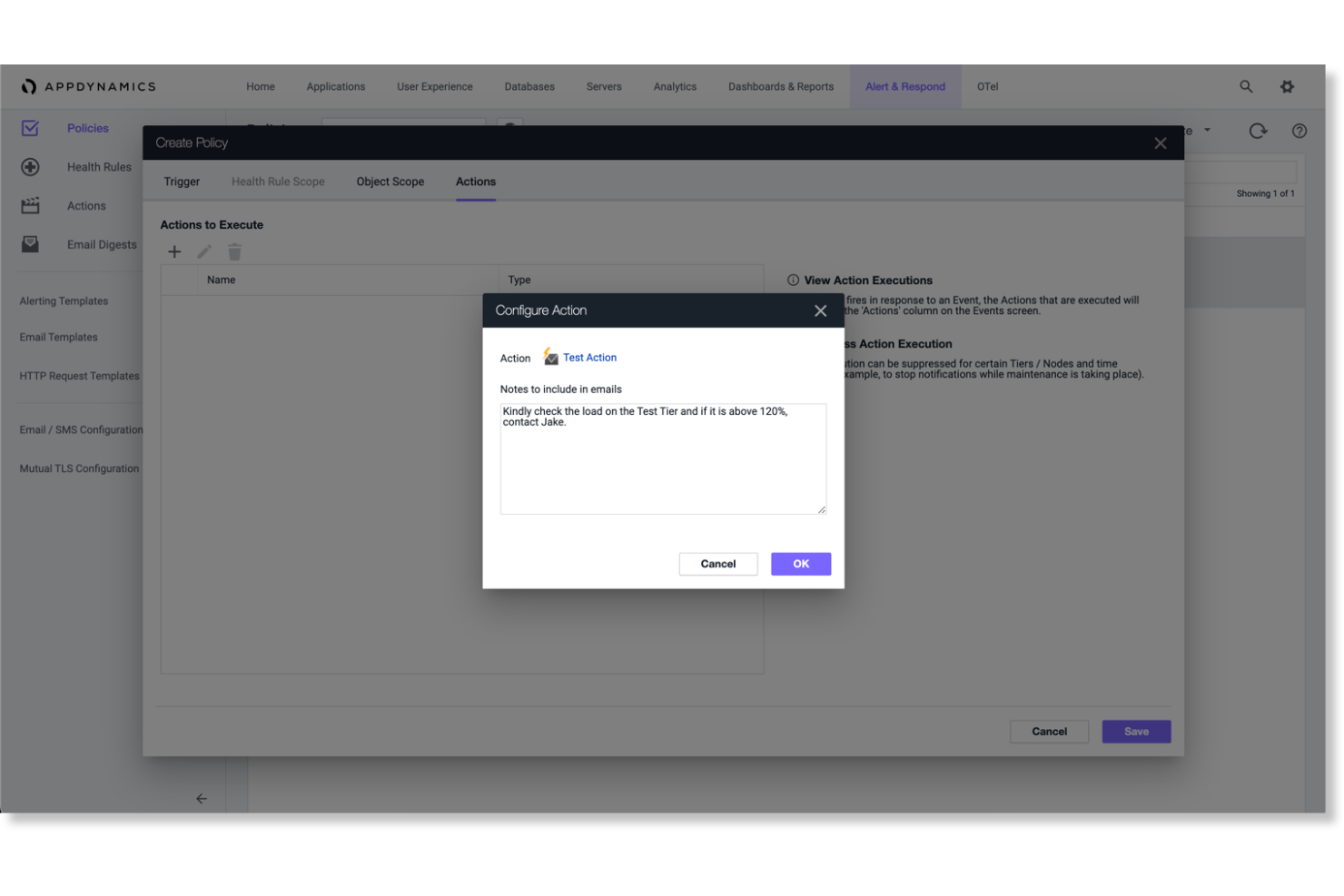Open dropdown arrow beside refresh icon

1207,130
